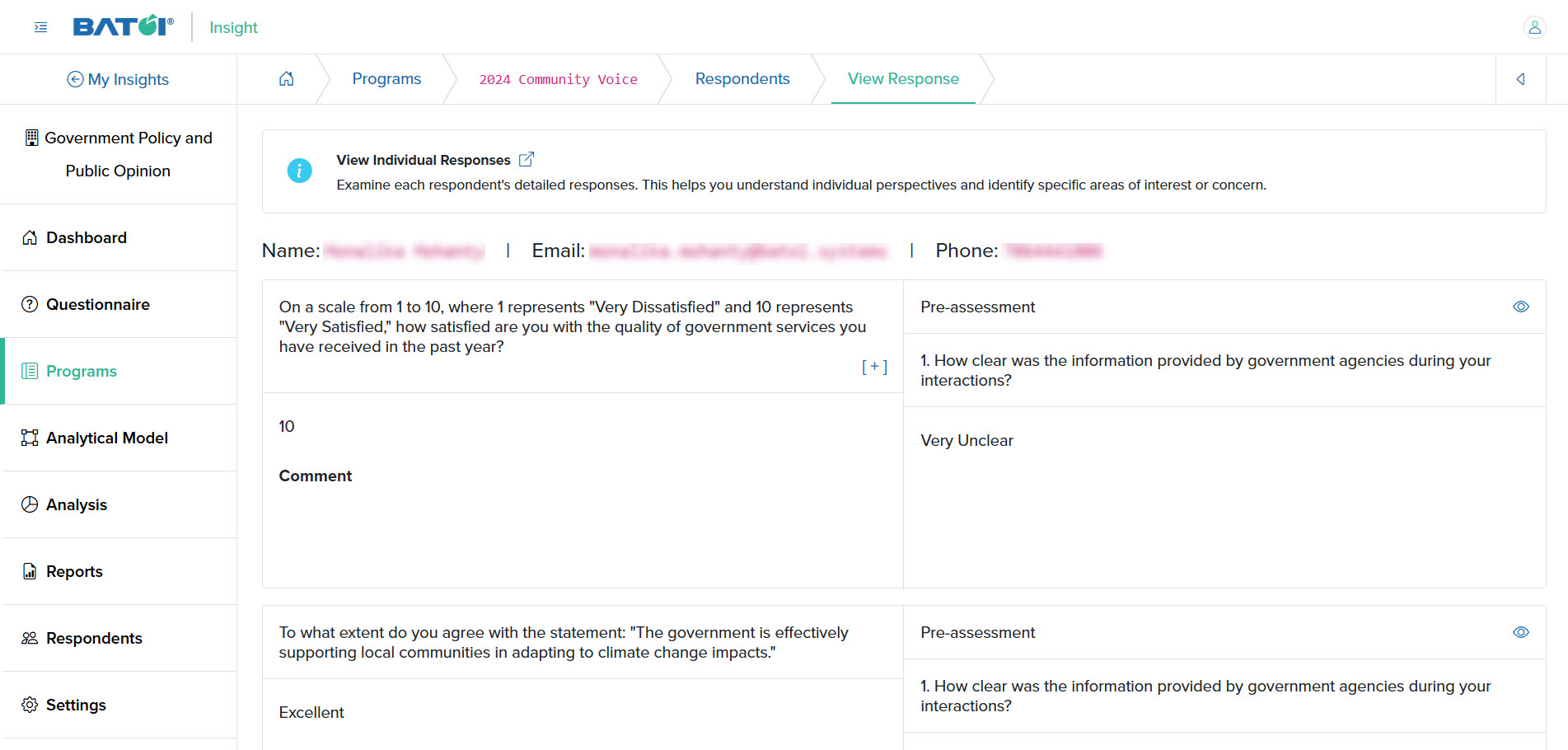The height and width of the screenshot is (750, 1568).
Task: Click the Questionnaire question-mark icon
Action: click(30, 304)
